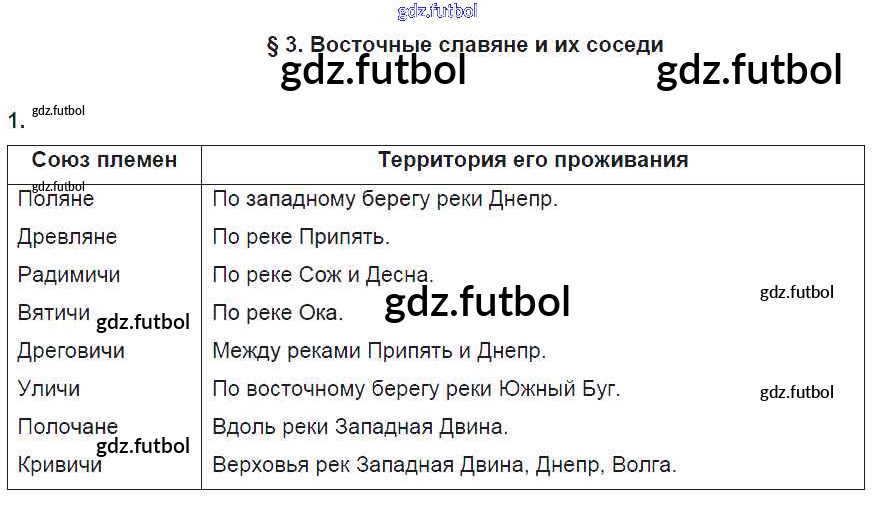Click the blue gdz.futbol link at top

point(437,11)
